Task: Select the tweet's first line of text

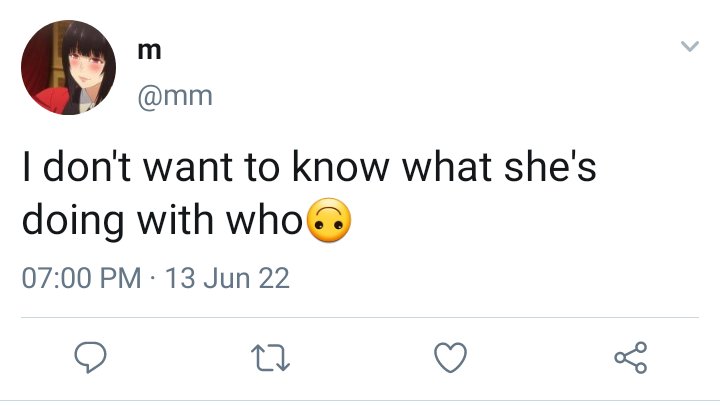Action: pos(309,166)
